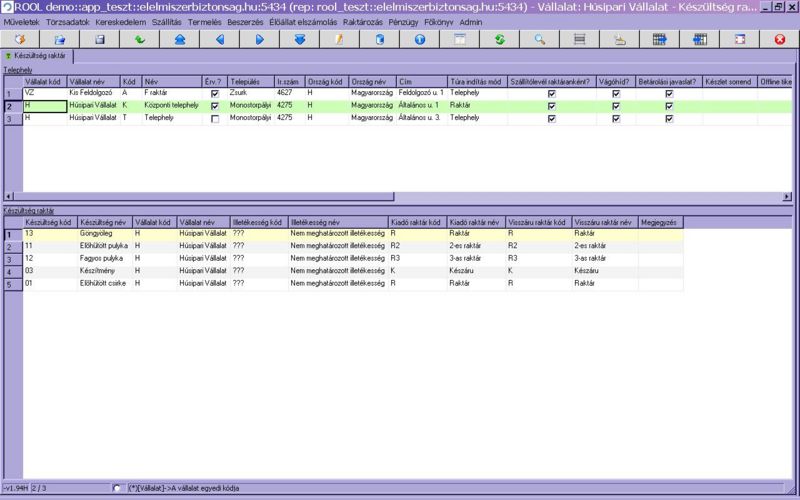Screen dimensions: 800x500
Task: Click the save (floppy disk) toolbar icon
Action: pyautogui.click(x=99, y=39)
